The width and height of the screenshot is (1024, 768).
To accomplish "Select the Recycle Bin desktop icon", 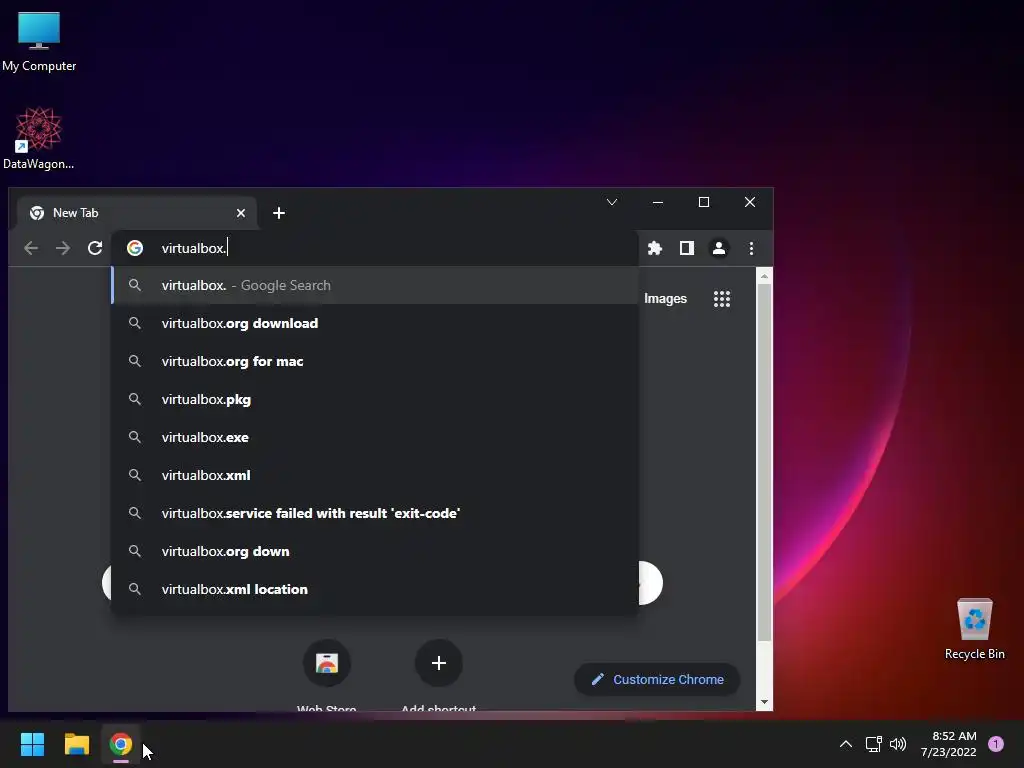I will [974, 629].
